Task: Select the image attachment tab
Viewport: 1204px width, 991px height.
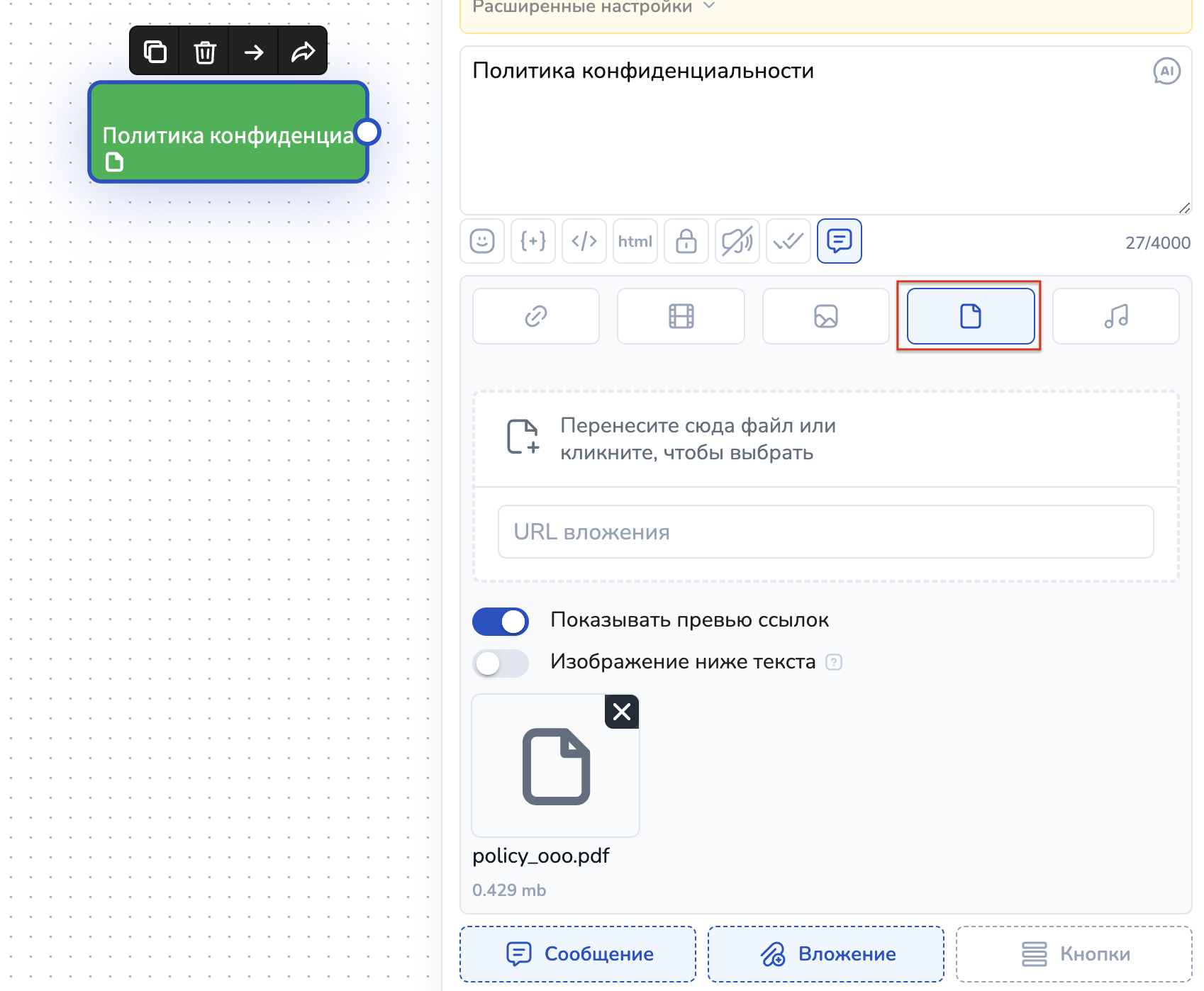Action: [825, 316]
